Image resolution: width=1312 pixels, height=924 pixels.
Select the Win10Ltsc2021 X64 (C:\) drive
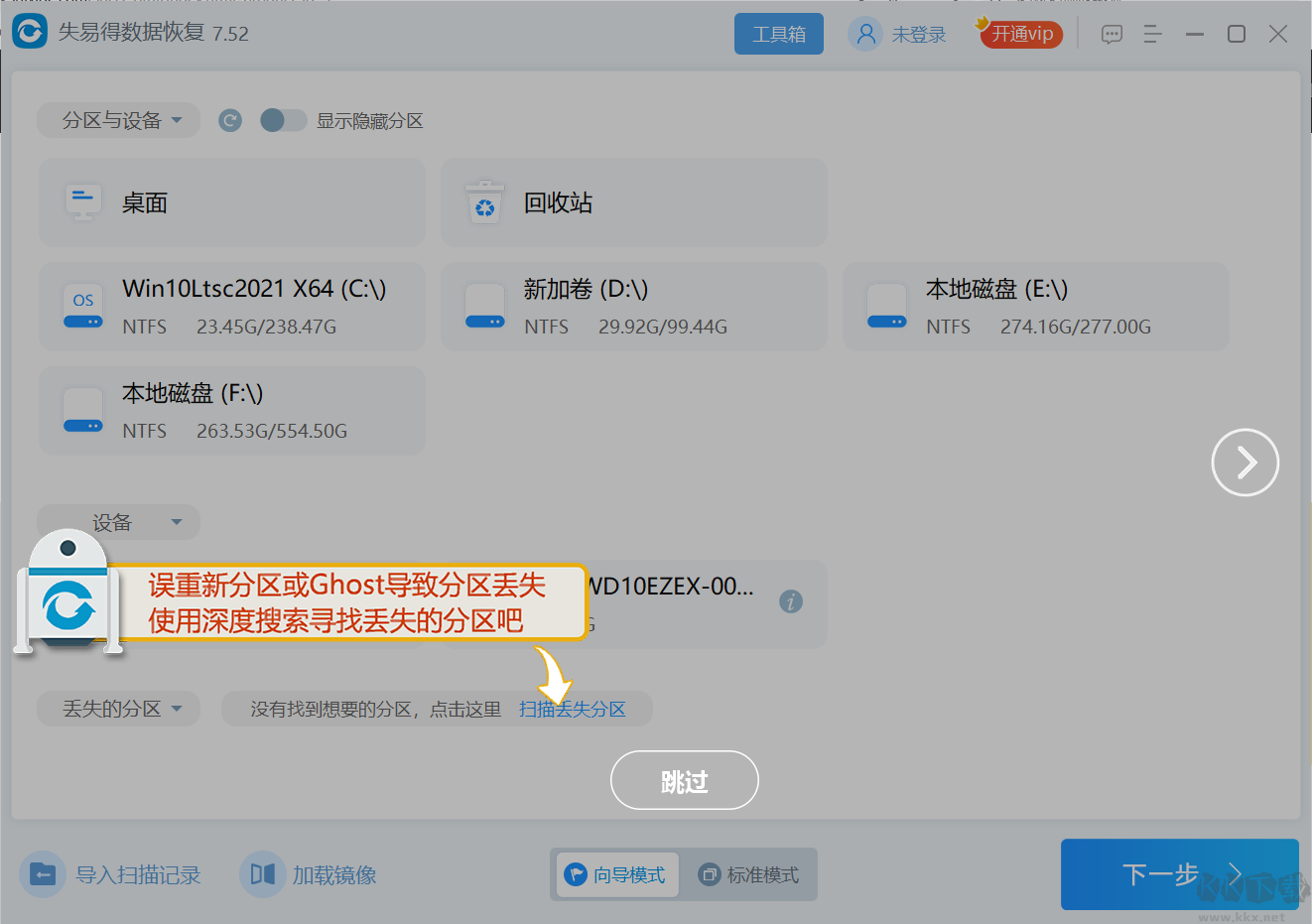(232, 307)
